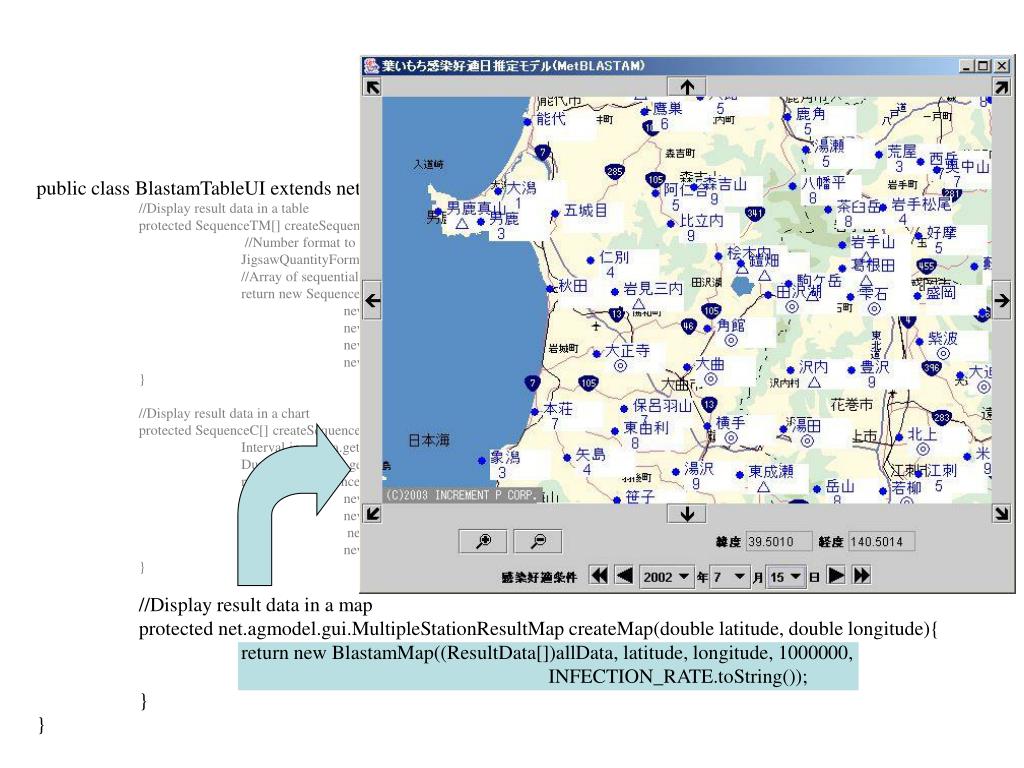Select the 象潟 station on the map
This screenshot has width=1024, height=768.
(482, 460)
